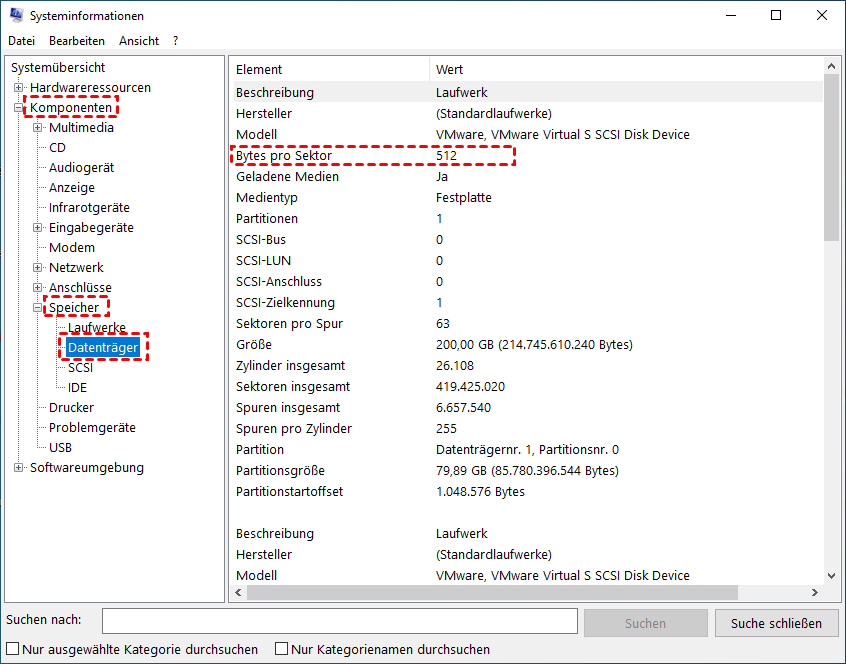Select the USB tree item
The image size is (846, 664).
click(60, 447)
